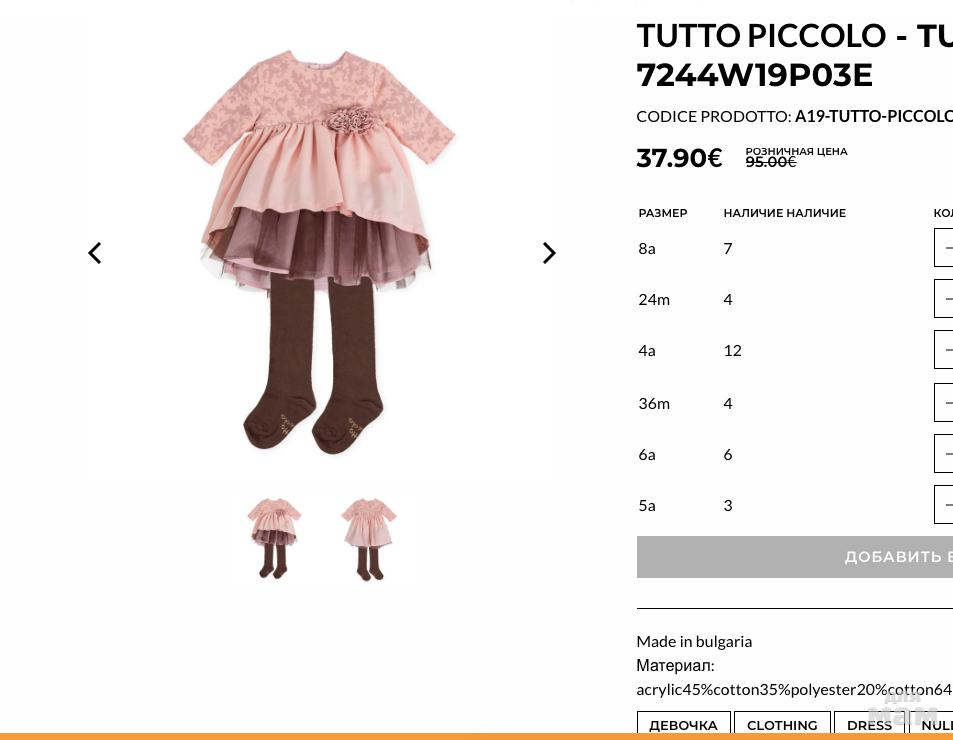Image resolution: width=953 pixels, height=740 pixels.
Task: Show previous product image with left arrow
Action: 95,253
